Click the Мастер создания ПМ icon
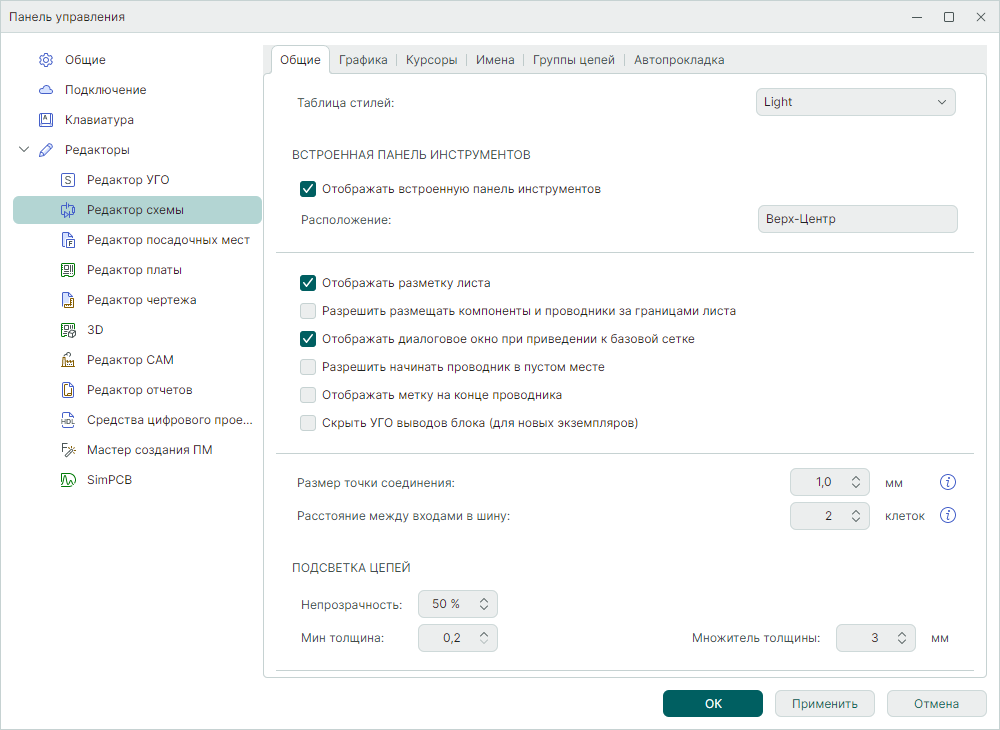This screenshot has width=1000, height=730. point(68,450)
